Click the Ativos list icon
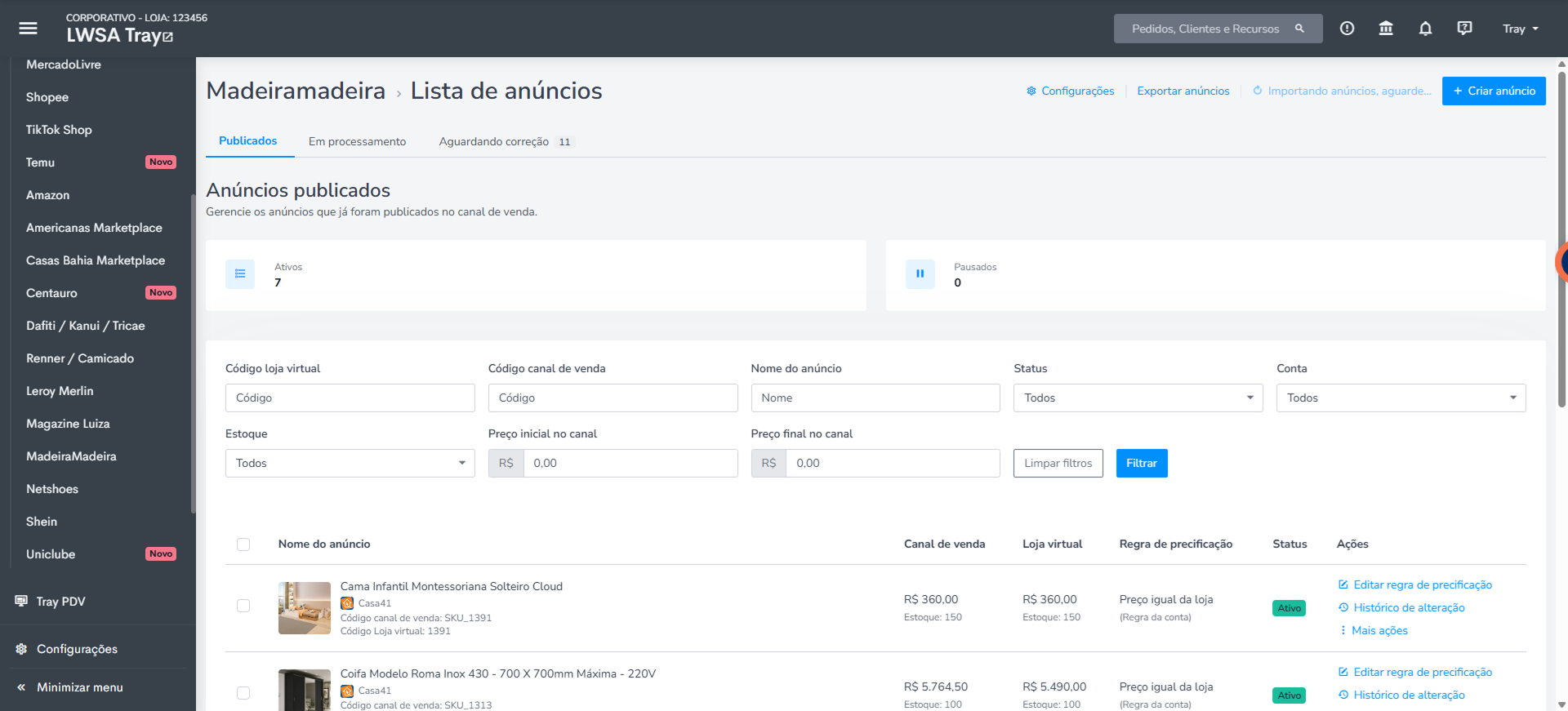This screenshot has height=711, width=1568. (x=240, y=274)
